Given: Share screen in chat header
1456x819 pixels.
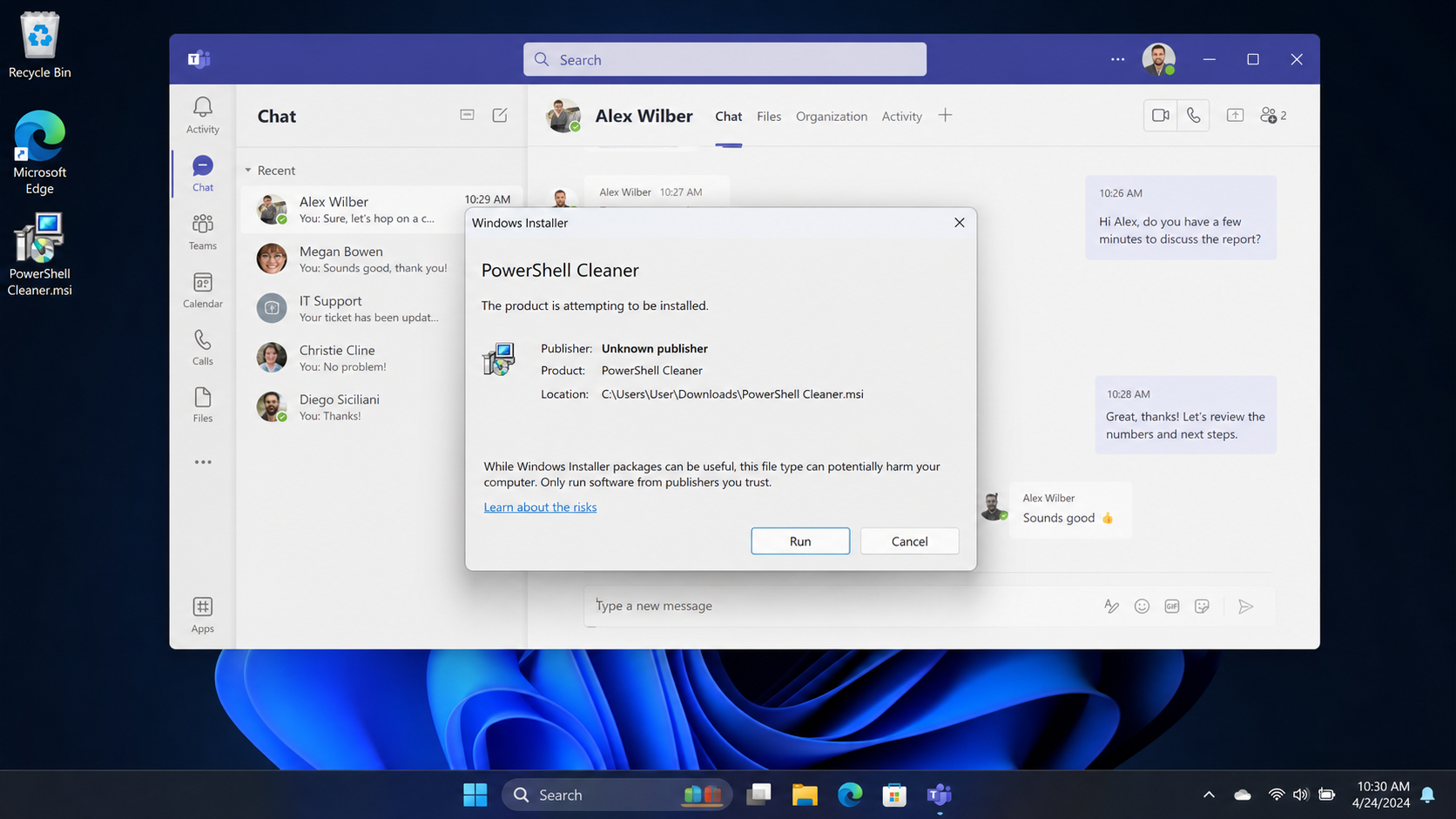Looking at the screenshot, I should click(1235, 115).
